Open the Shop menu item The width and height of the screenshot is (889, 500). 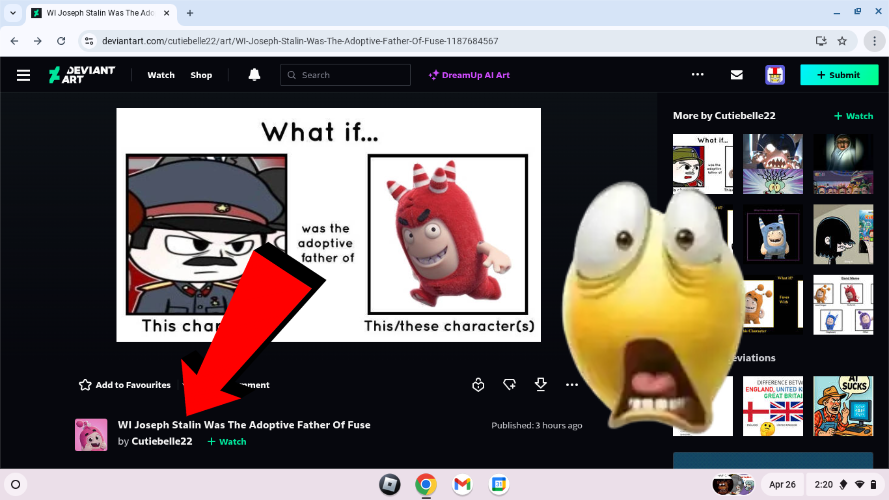tap(201, 75)
